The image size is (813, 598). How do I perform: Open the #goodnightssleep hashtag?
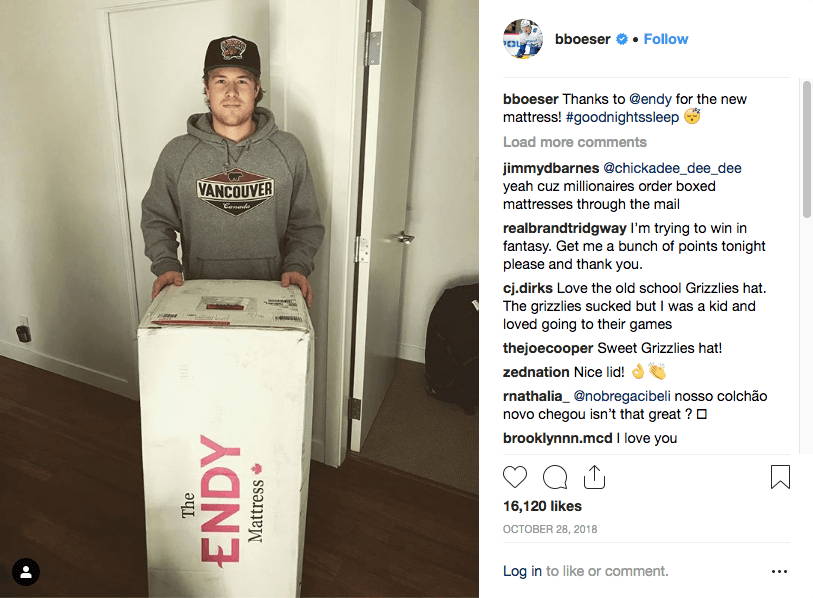622,117
